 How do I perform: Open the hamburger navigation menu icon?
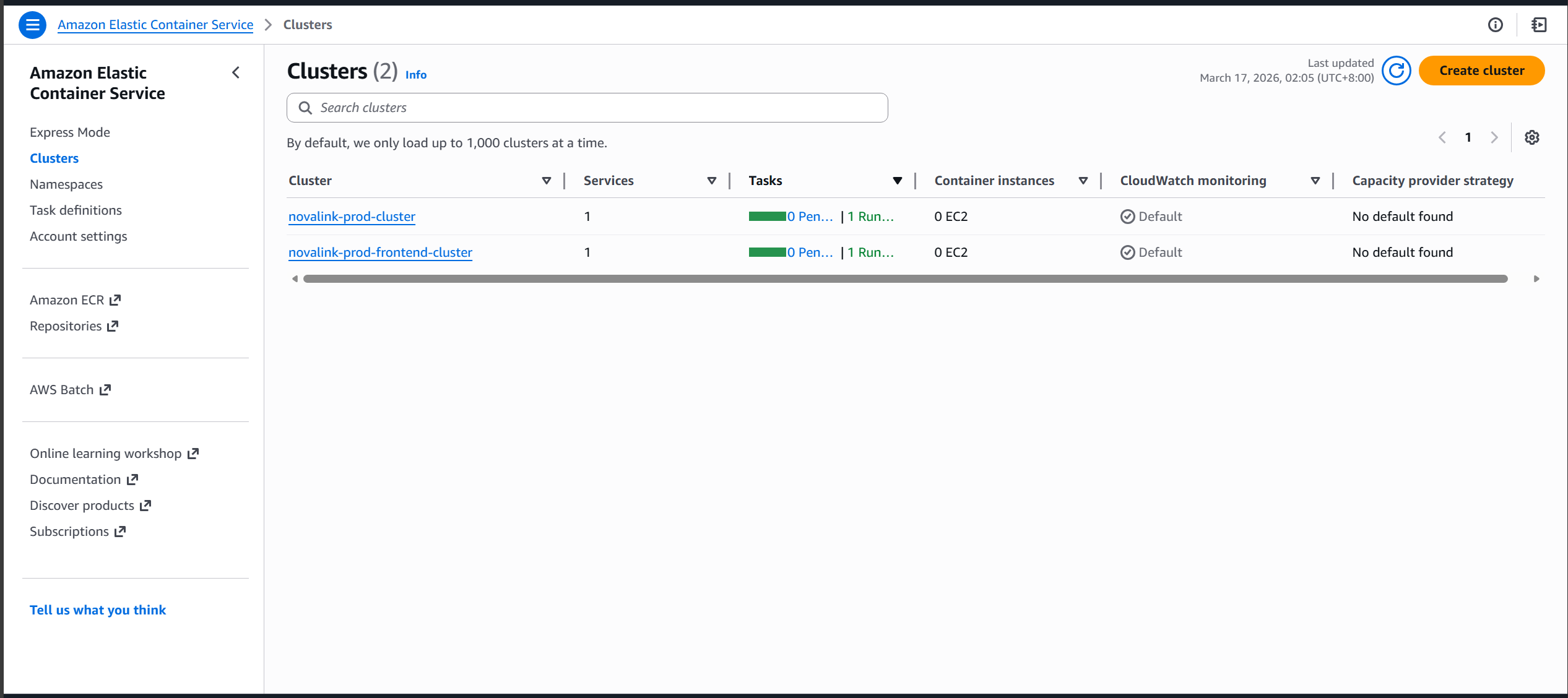pyautogui.click(x=32, y=25)
